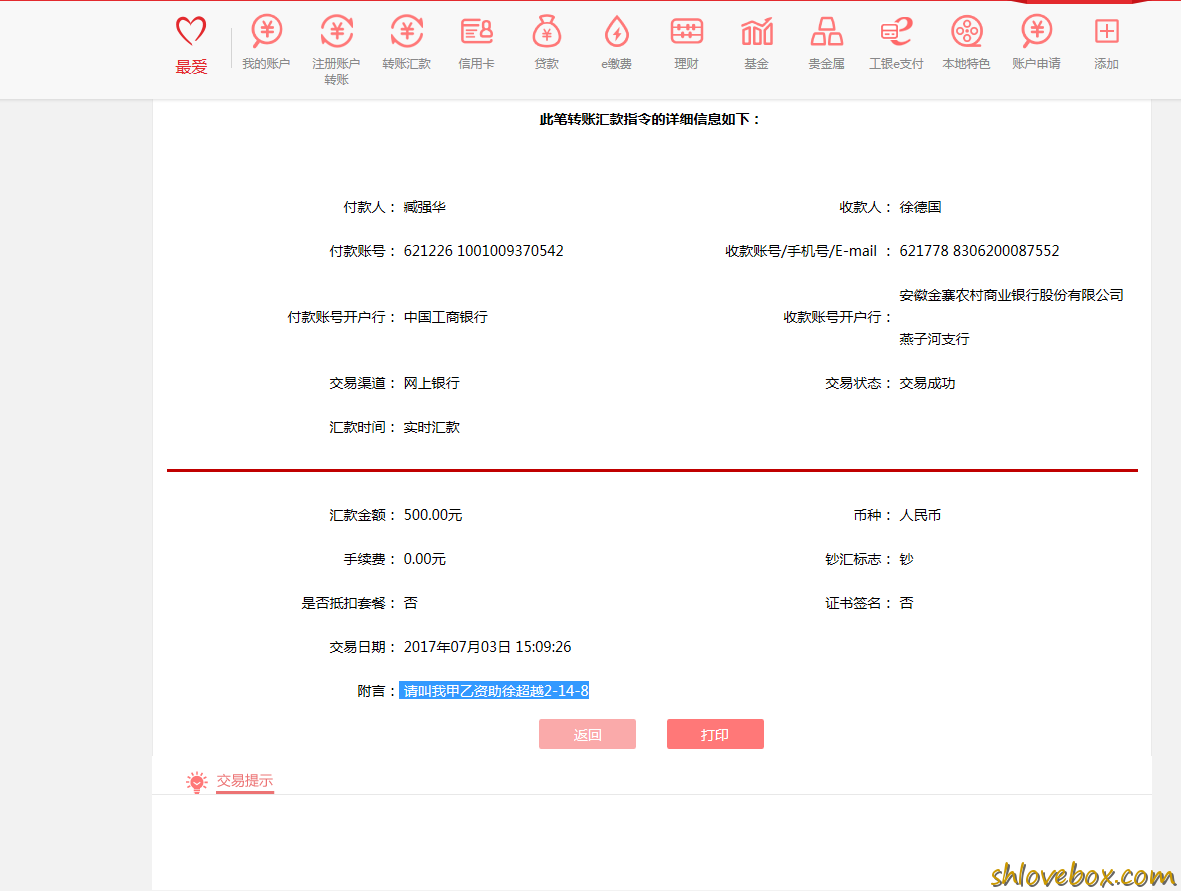Screen dimensions: 1181x891
Task: Click the 证书签名 value 否
Action: tap(906, 603)
